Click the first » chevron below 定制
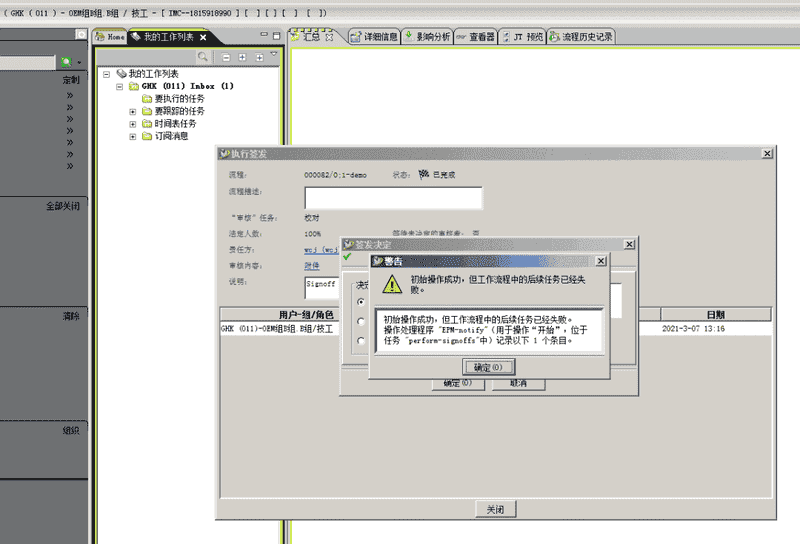 click(70, 95)
